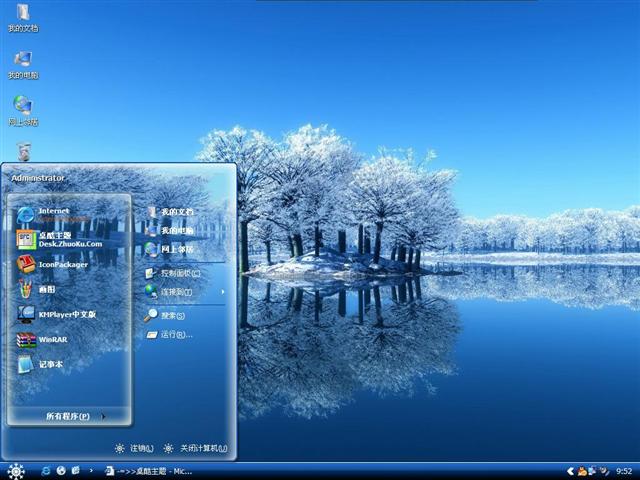Click the QQ penguin tray icon
Image resolution: width=640 pixels, height=480 pixels.
pos(582,471)
